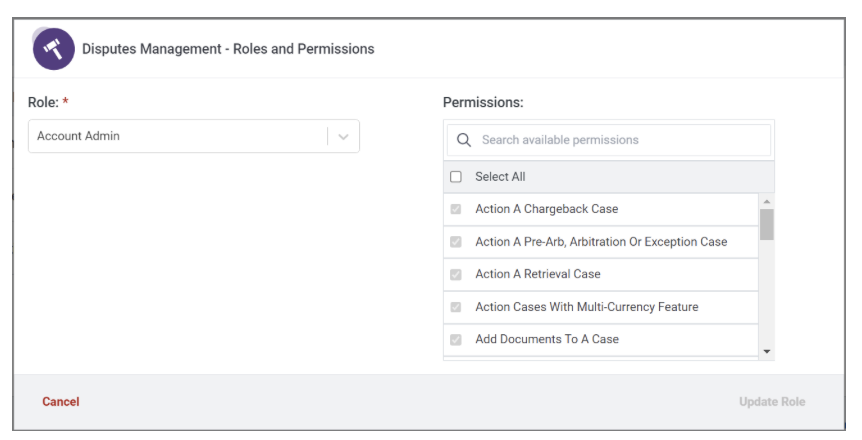862x440 pixels.
Task: Toggle Action A Pre-Arb, Arbitration checkbox
Action: click(456, 242)
